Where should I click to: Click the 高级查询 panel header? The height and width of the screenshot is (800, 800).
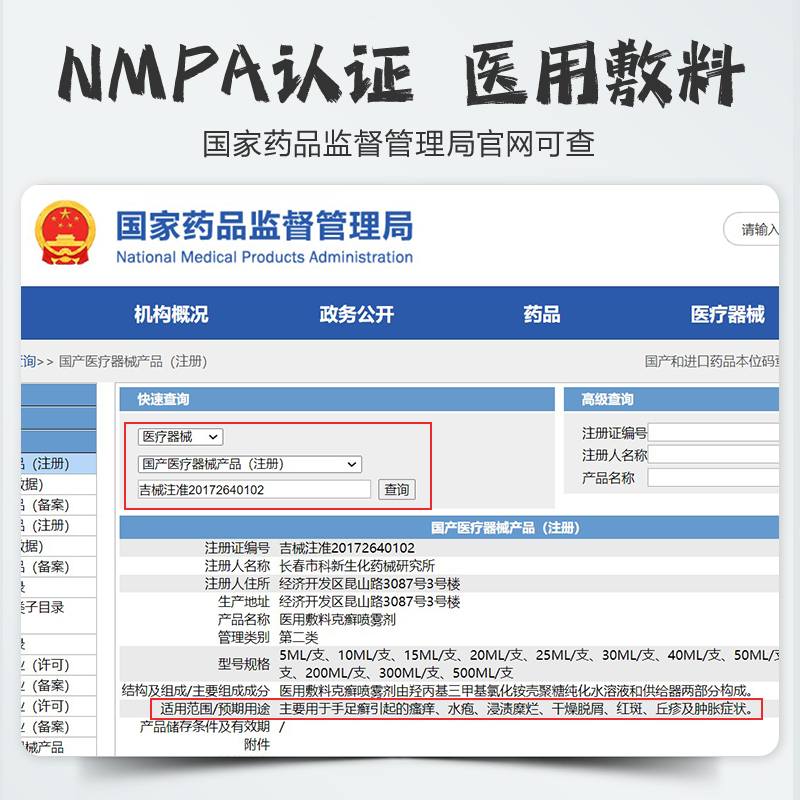671,399
